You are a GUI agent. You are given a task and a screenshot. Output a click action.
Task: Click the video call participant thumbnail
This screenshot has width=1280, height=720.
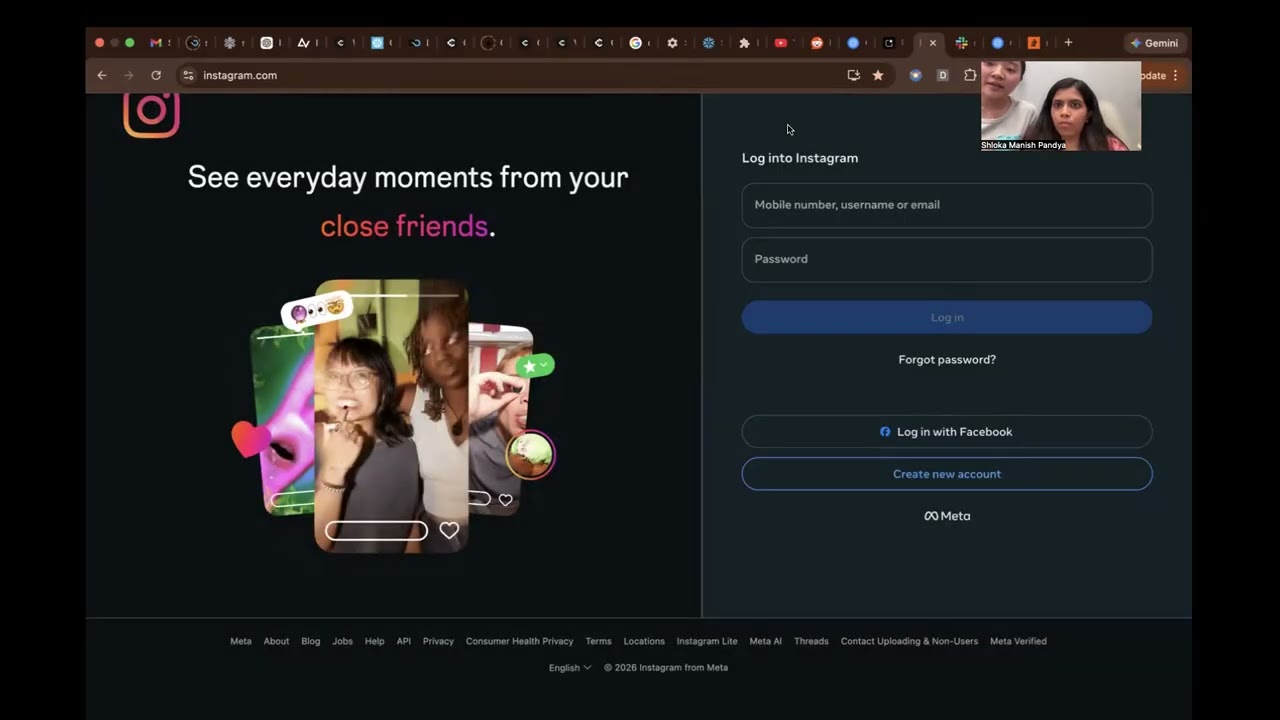coord(1061,106)
